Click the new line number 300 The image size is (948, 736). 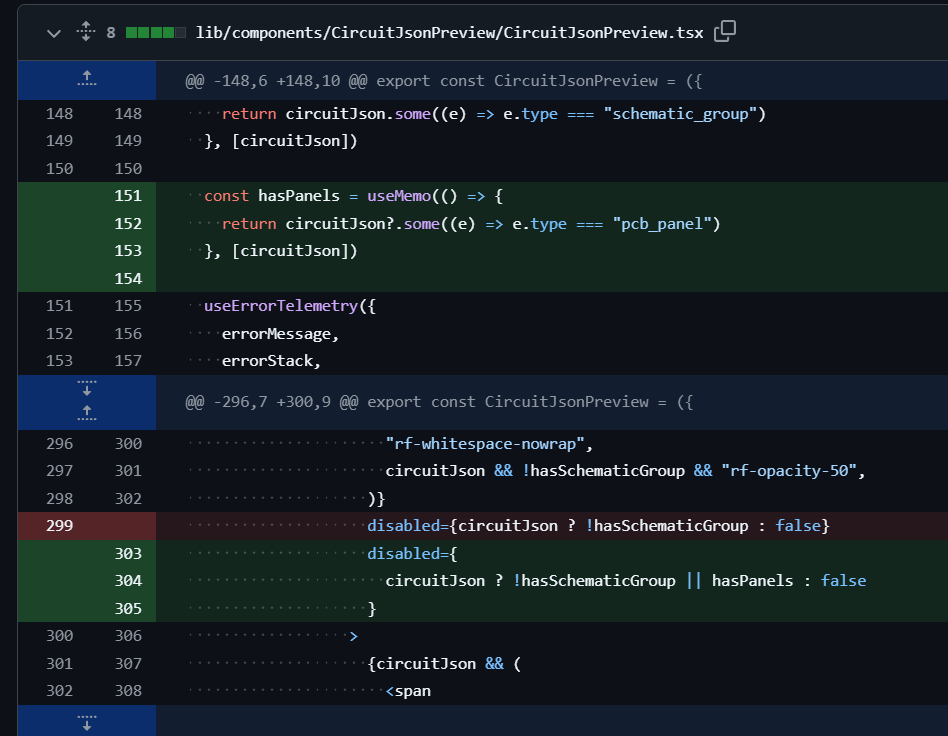(128, 444)
